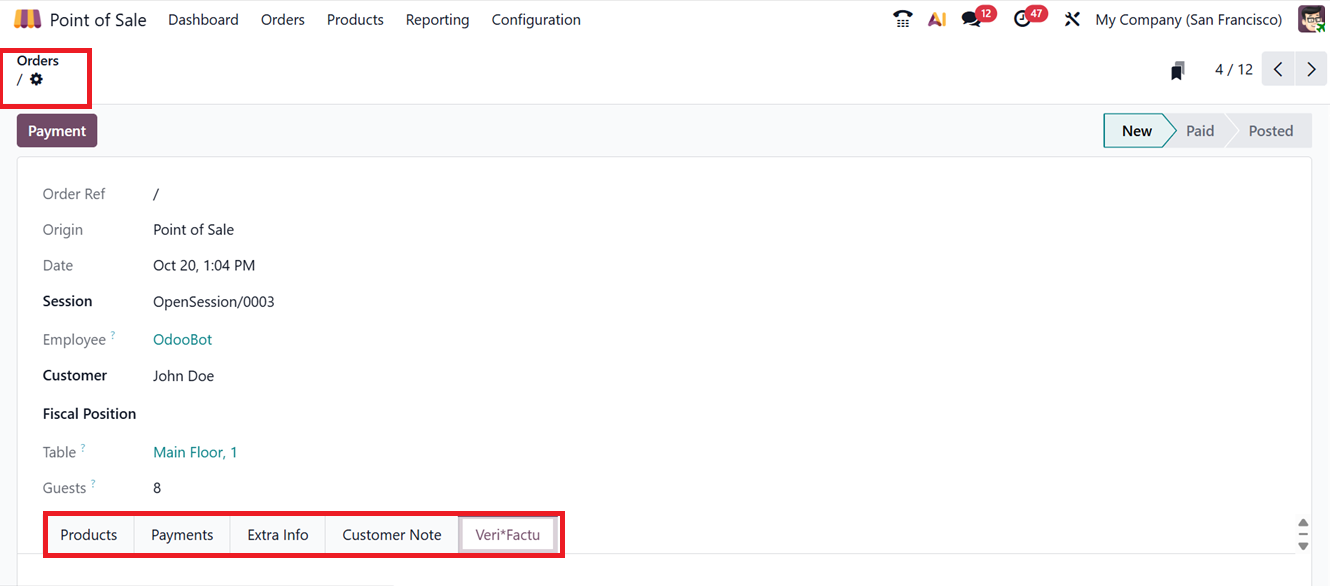The height and width of the screenshot is (586, 1330).
Task: Select the New status stage
Action: click(1137, 131)
